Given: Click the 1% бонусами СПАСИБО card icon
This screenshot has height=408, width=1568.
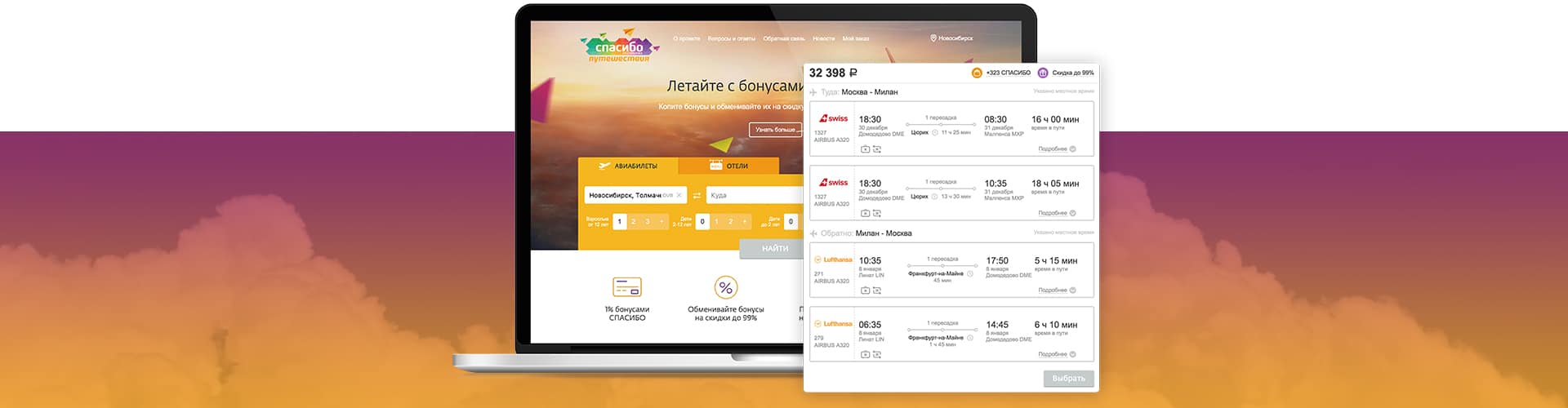Looking at the screenshot, I should click(x=627, y=287).
